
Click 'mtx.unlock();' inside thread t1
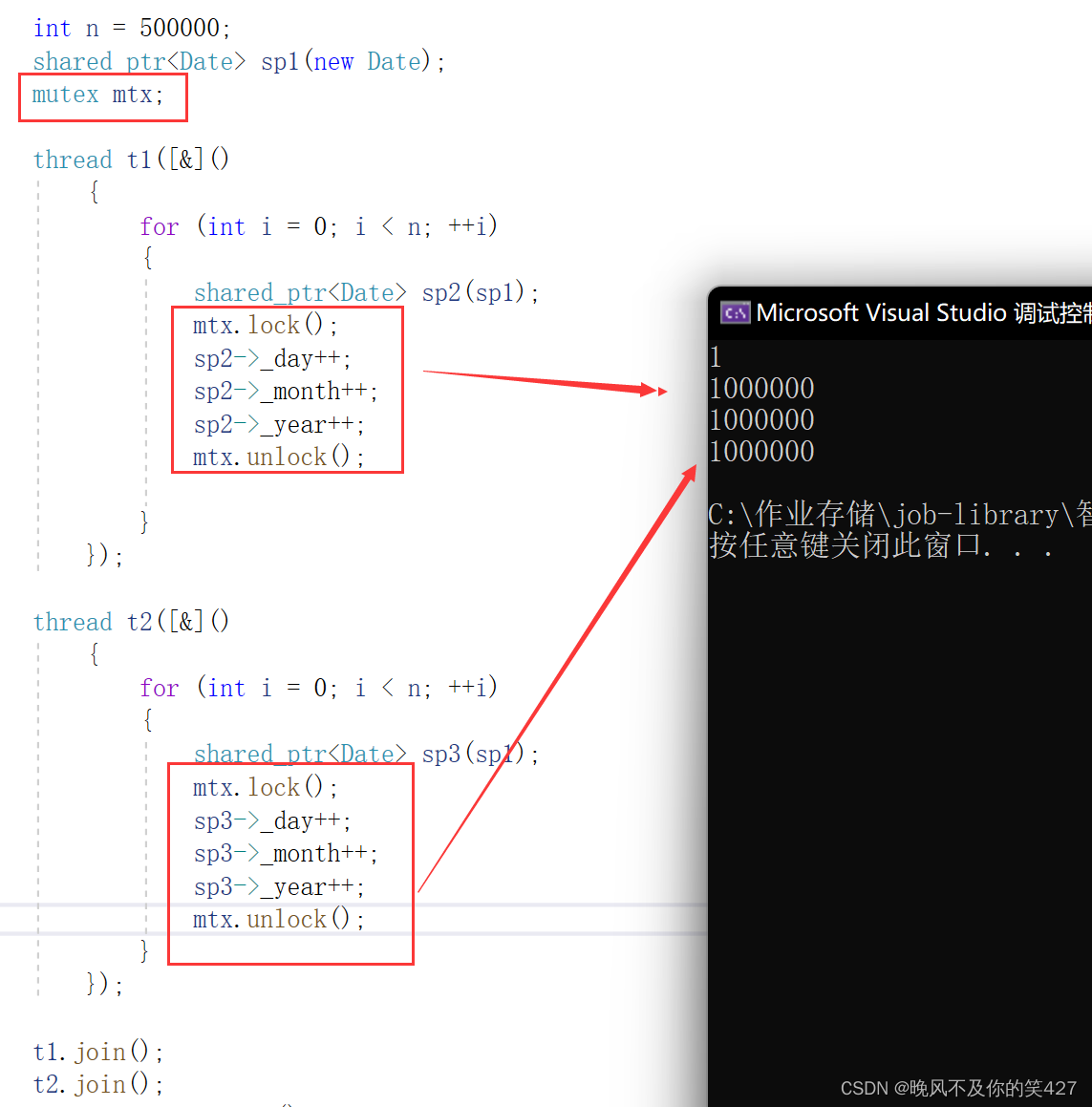(x=278, y=458)
